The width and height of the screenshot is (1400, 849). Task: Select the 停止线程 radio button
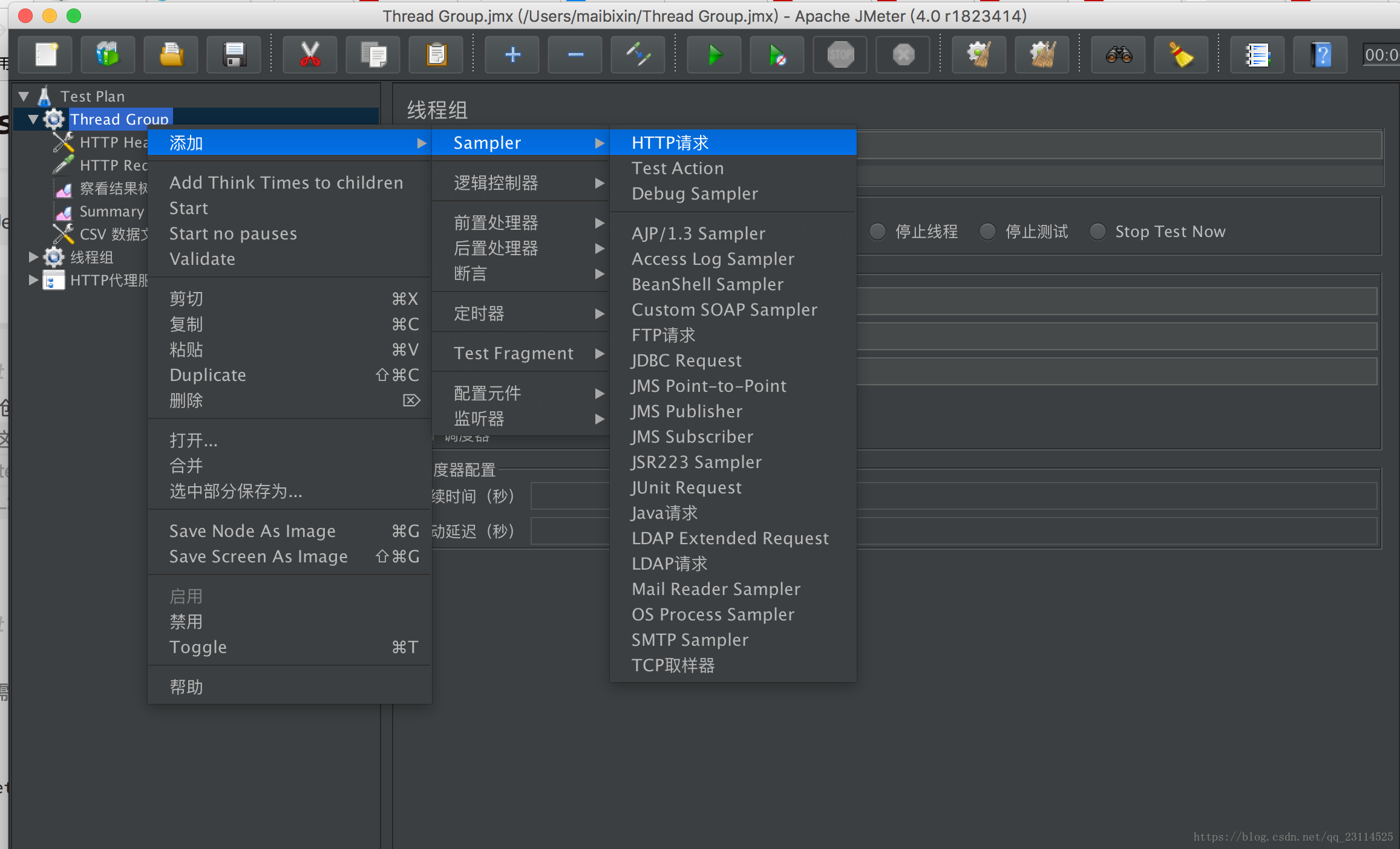pos(877,232)
